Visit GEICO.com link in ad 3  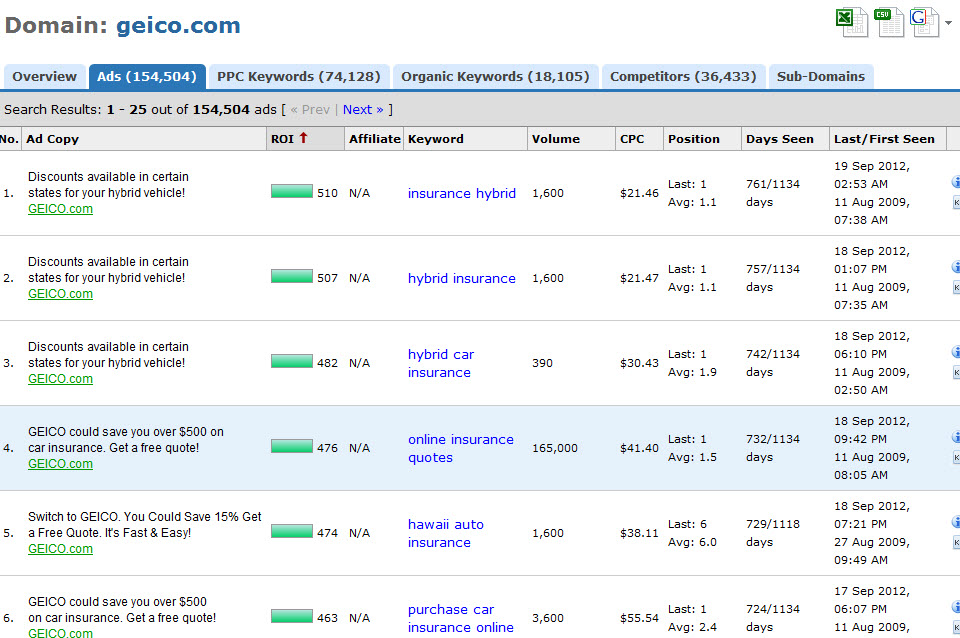[x=61, y=379]
